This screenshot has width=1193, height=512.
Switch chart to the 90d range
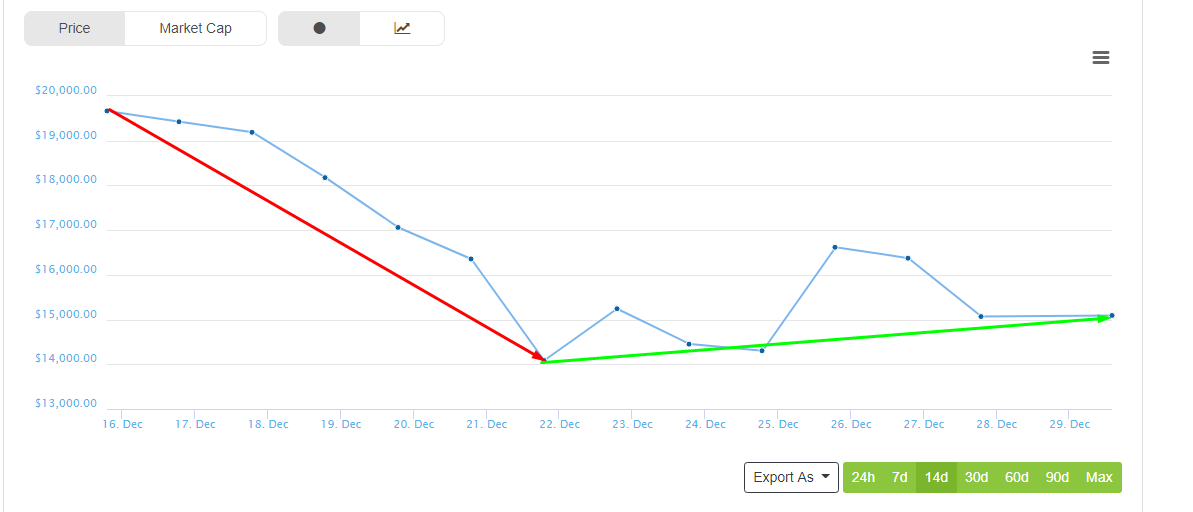pyautogui.click(x=1057, y=477)
